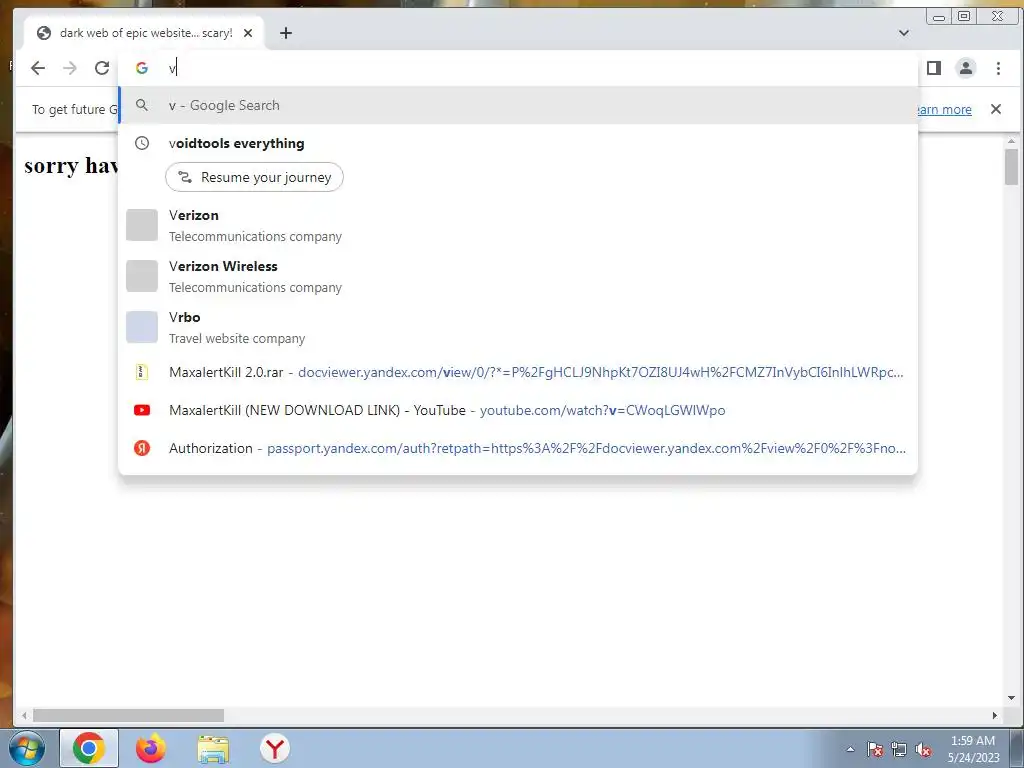The height and width of the screenshot is (768, 1024).
Task: Click the vertical scrollbar thumb
Action: [1012, 167]
